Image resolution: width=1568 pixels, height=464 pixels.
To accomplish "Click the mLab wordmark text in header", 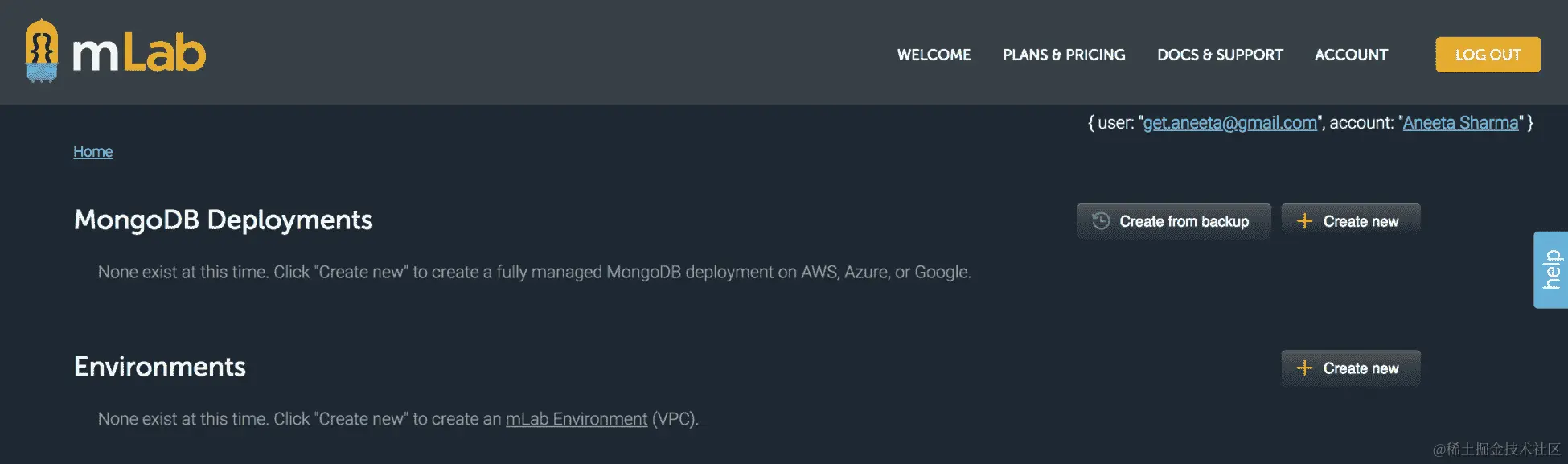I will [140, 55].
